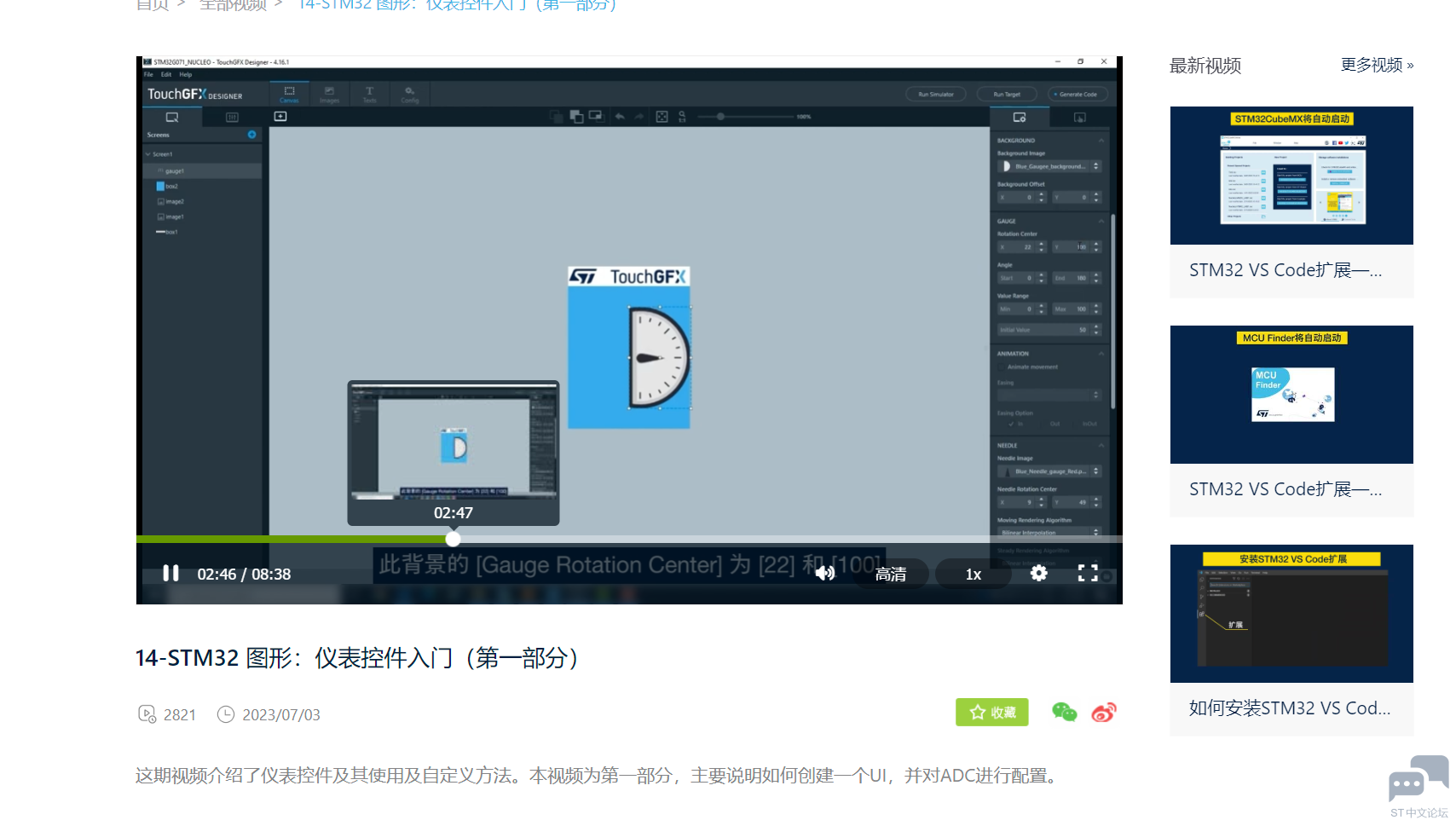This screenshot has width=1456, height=826.
Task: Open the MCU Finder将自动启动 video thumbnail
Action: click(1291, 394)
